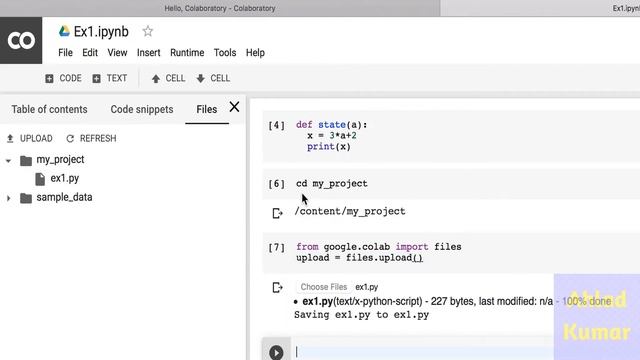The width and height of the screenshot is (640, 360).
Task: Click REFRESH in the Files panel
Action: click(91, 138)
